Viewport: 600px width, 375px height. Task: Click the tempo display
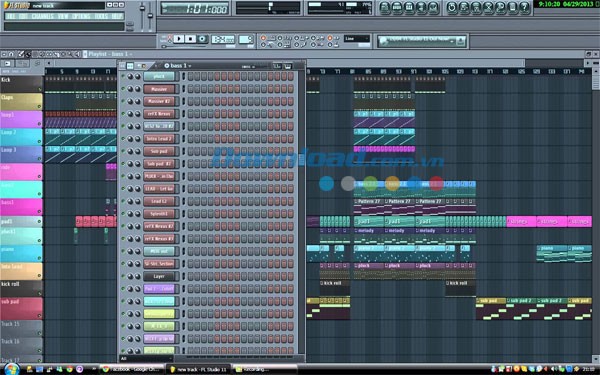[x=223, y=39]
